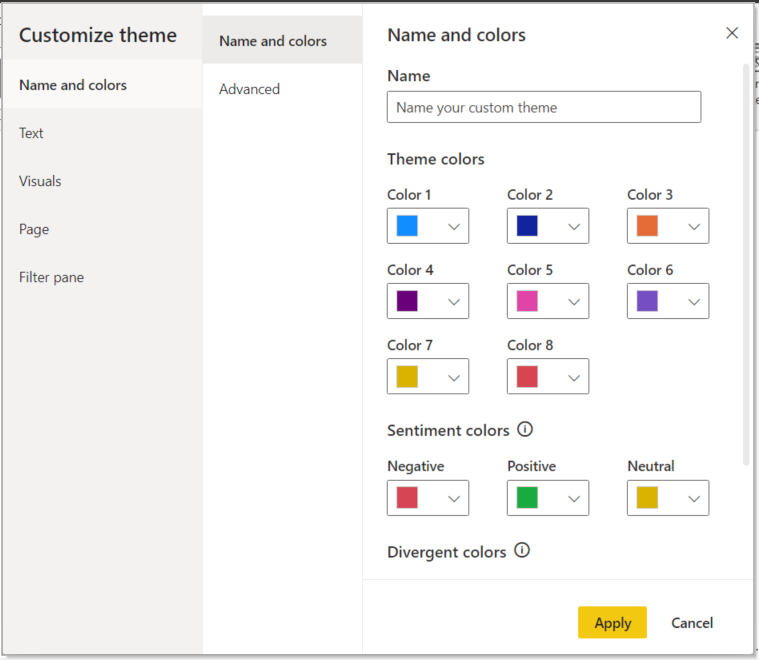Expand the Color 6 dropdown arrow
Viewport: 759px width, 660px height.
click(x=694, y=302)
